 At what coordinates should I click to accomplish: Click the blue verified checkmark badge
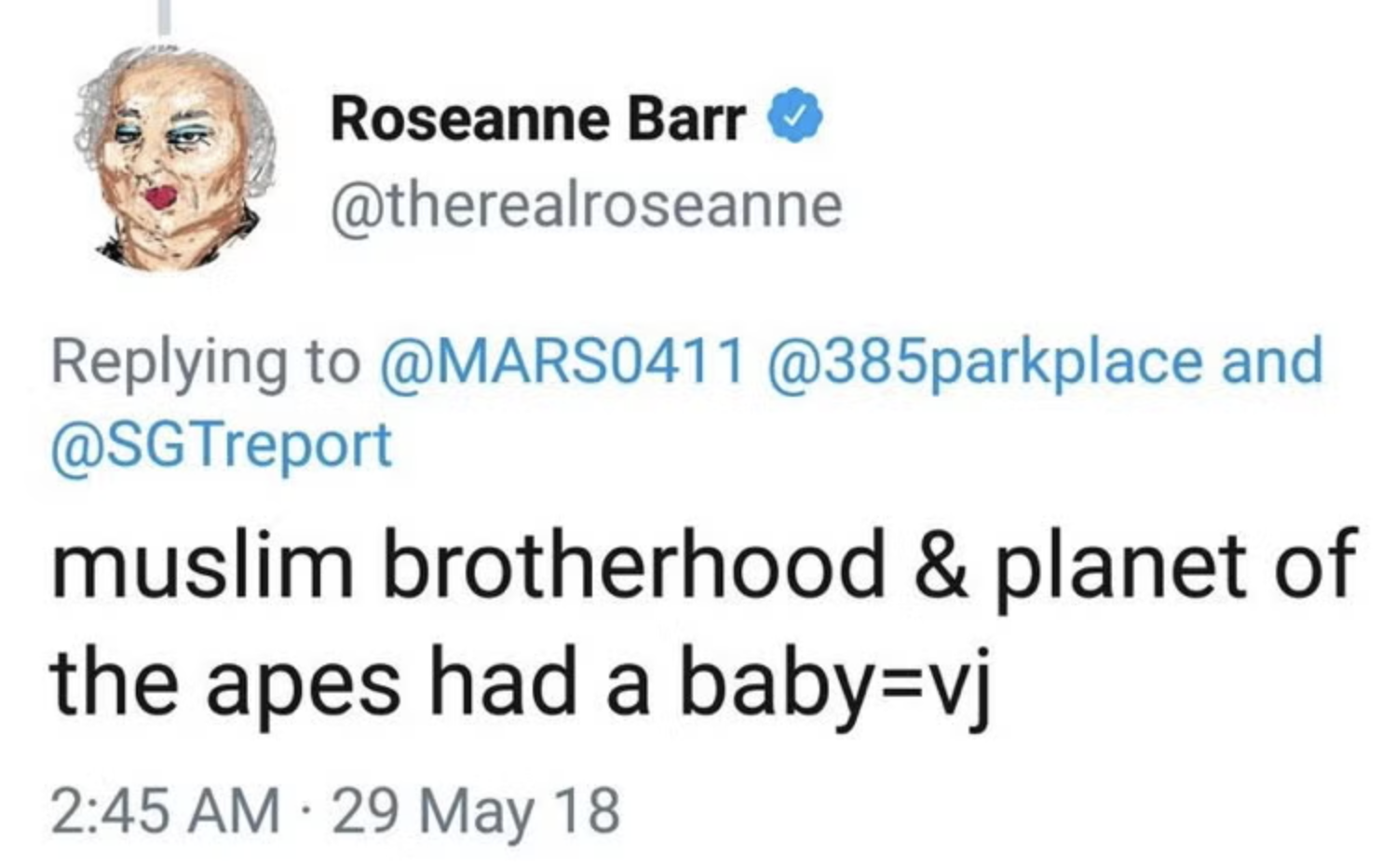pos(794,116)
